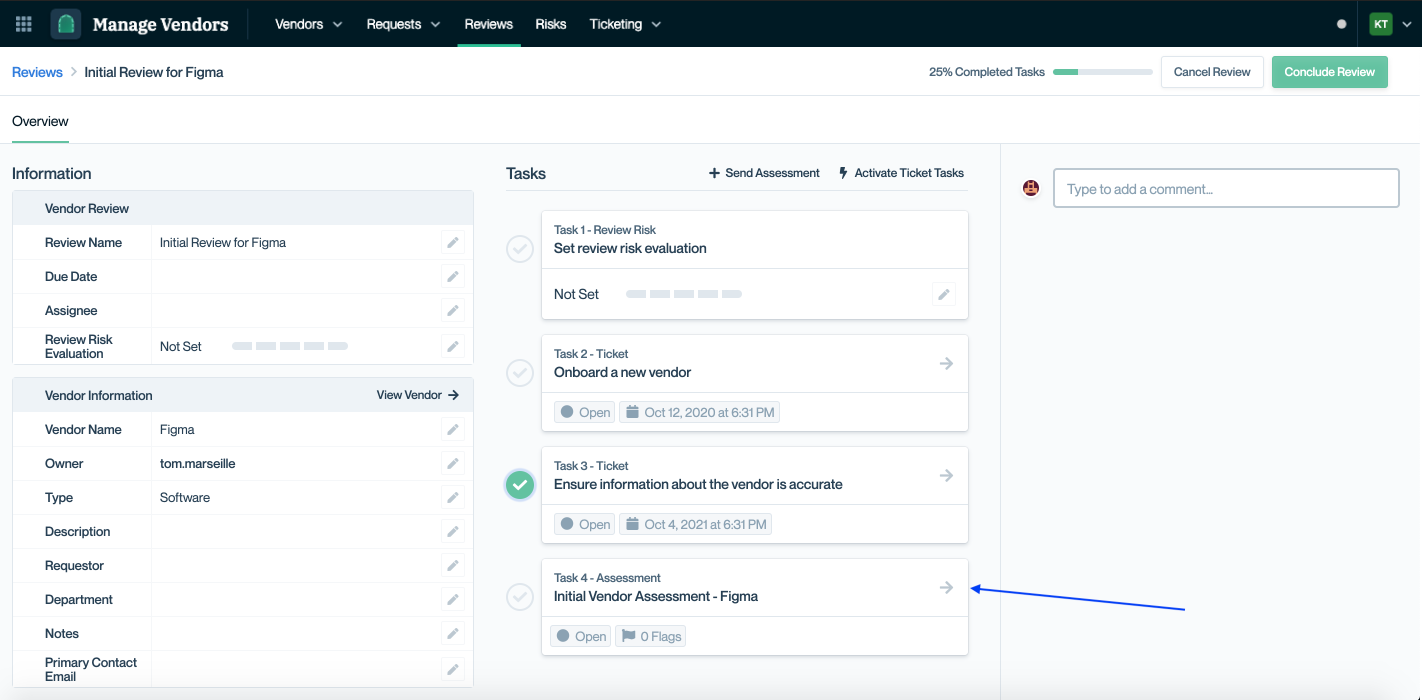The width and height of the screenshot is (1422, 700).
Task: Open the app launcher grid icon
Action: pyautogui.click(x=24, y=24)
